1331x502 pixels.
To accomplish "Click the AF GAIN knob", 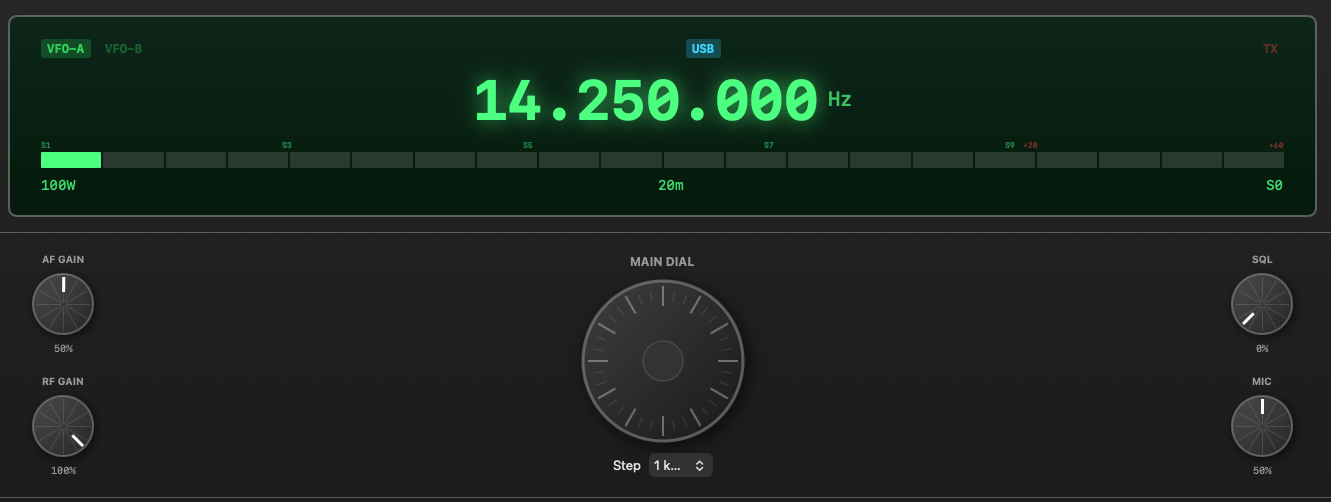I will [x=63, y=304].
